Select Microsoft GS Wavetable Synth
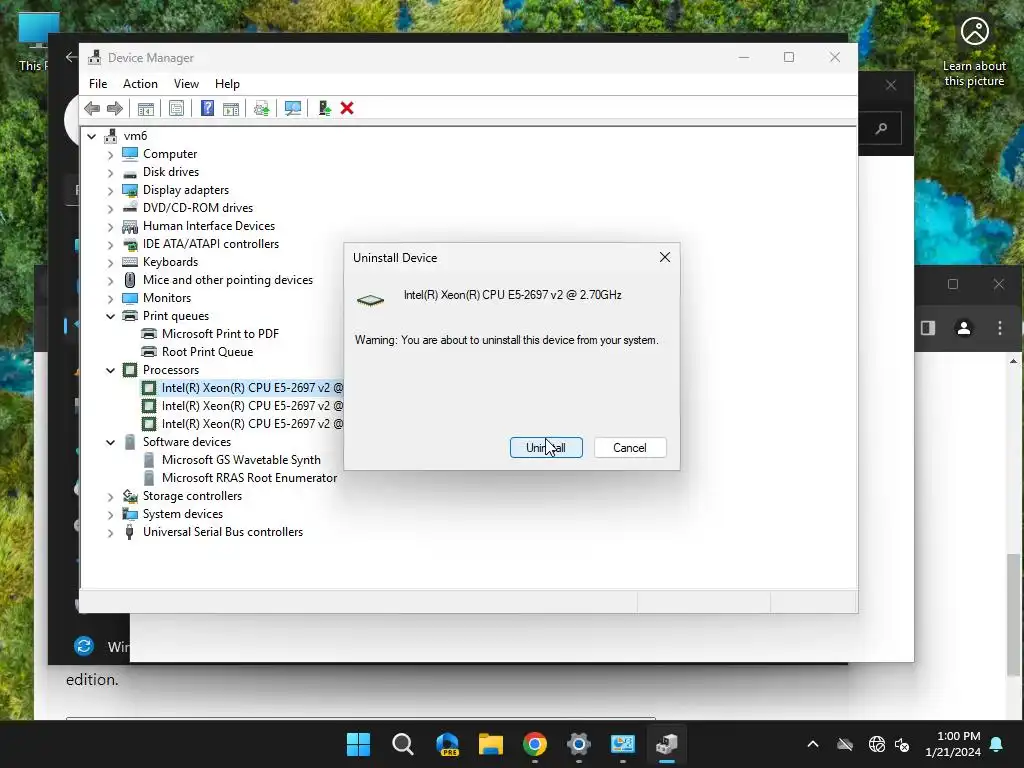This screenshot has width=1024, height=768. [241, 460]
